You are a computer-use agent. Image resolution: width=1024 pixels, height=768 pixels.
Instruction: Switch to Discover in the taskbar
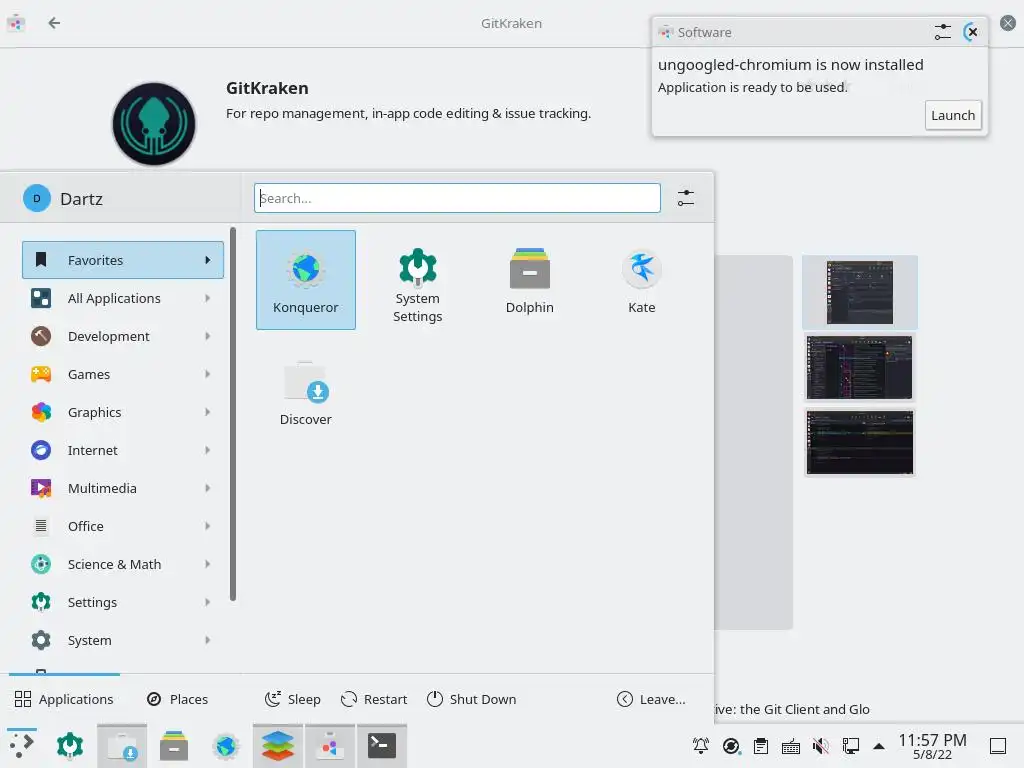pos(122,745)
